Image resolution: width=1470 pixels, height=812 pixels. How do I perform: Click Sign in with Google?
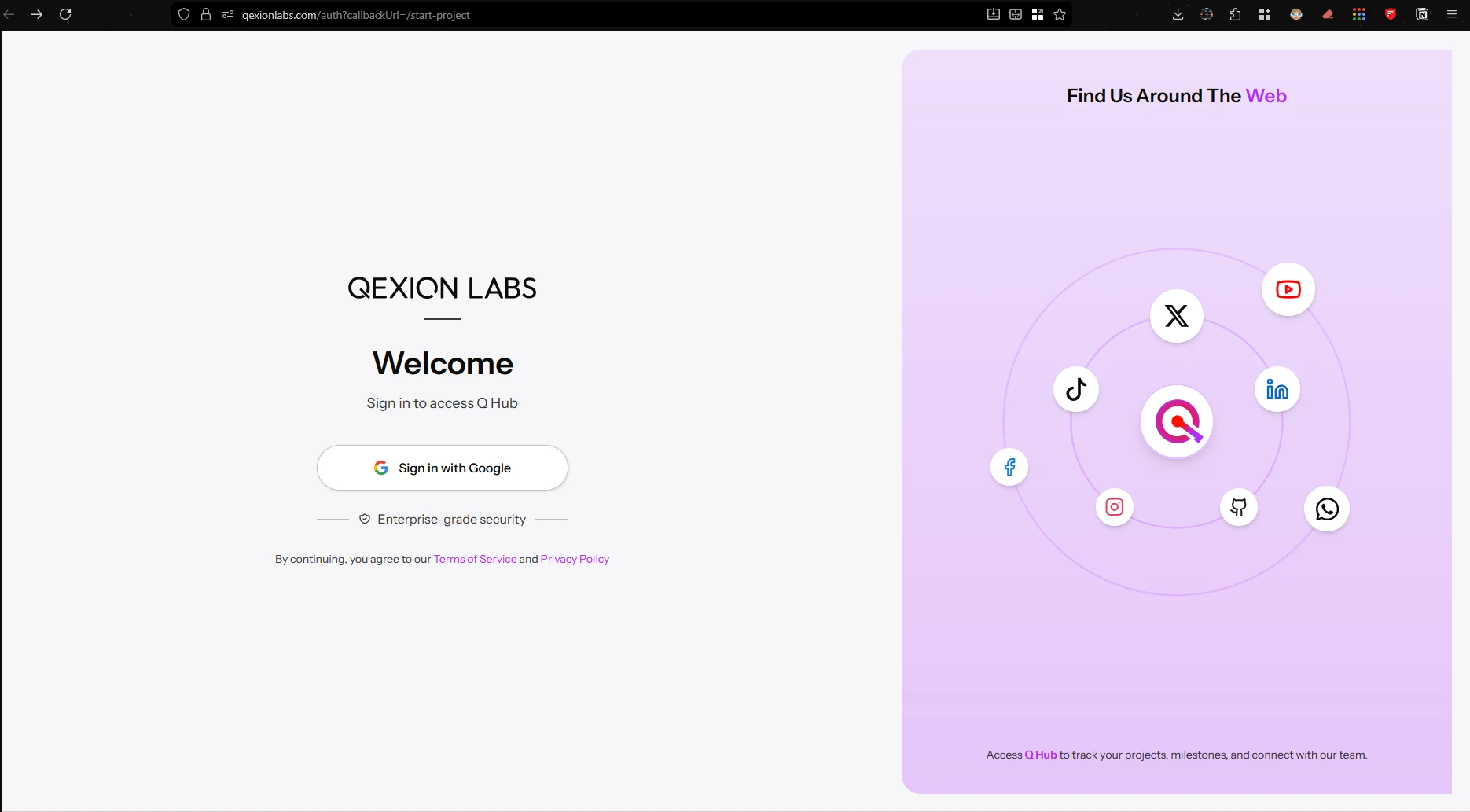coord(442,467)
